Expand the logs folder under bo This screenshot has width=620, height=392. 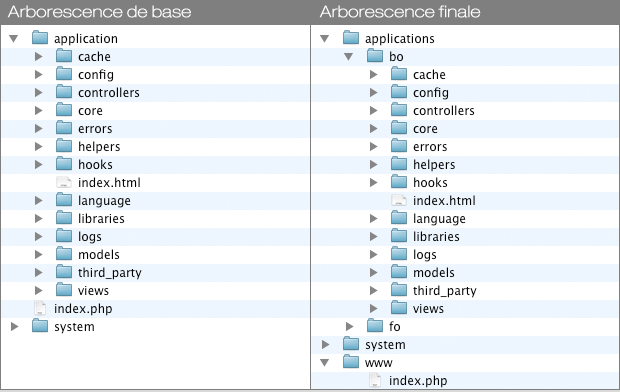tap(373, 255)
